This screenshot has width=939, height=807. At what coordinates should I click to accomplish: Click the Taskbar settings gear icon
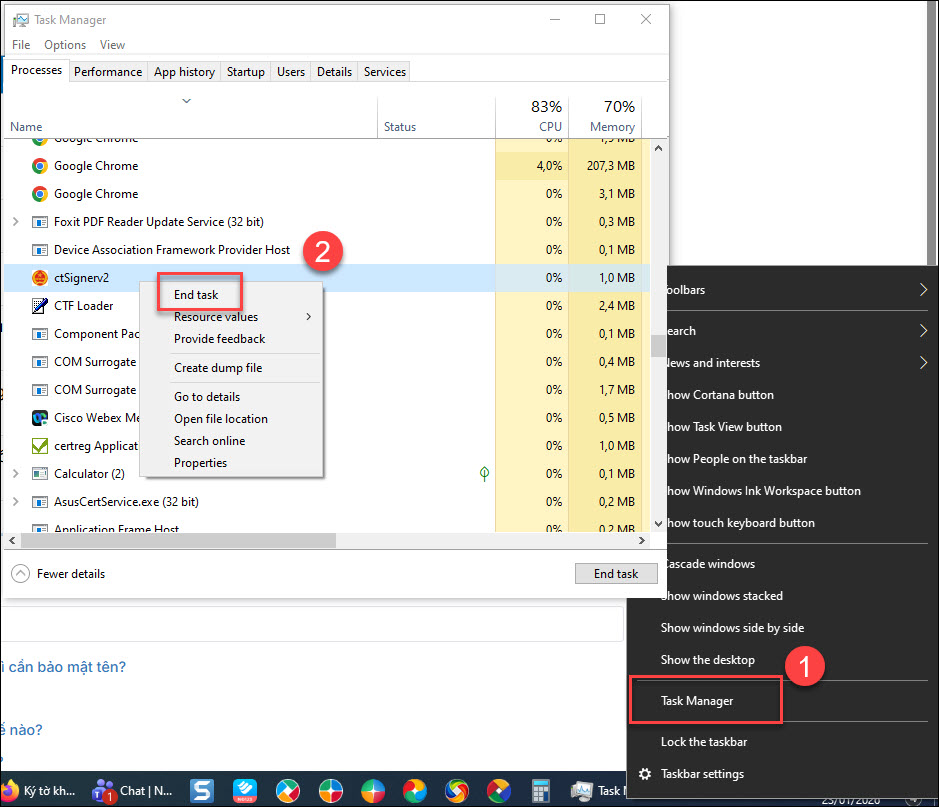(x=645, y=774)
